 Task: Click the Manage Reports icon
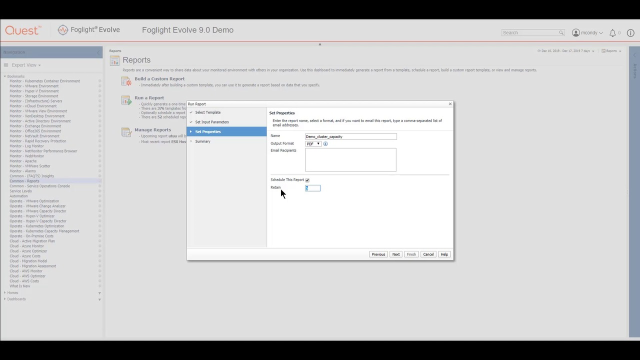click(x=126, y=132)
